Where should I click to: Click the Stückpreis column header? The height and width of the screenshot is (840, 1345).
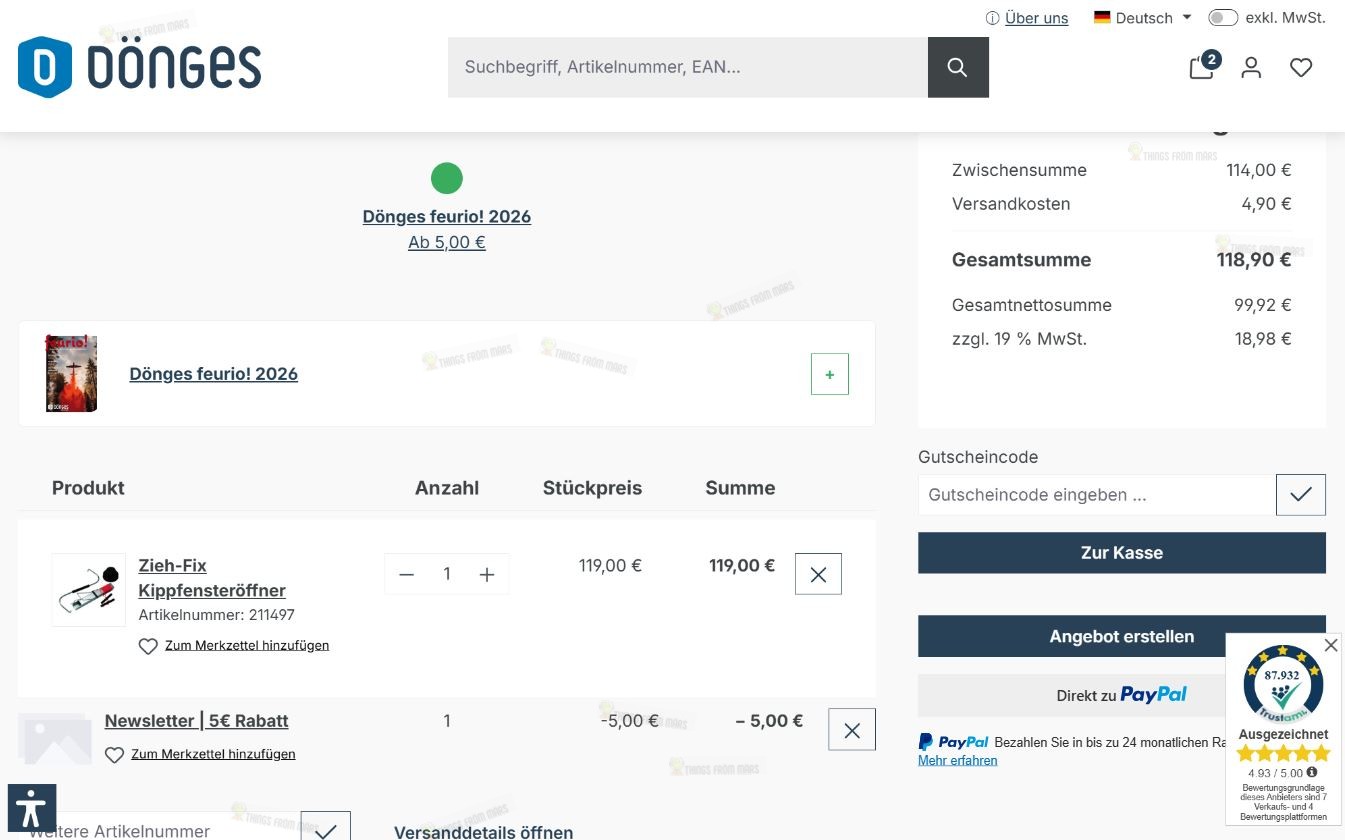(x=593, y=488)
